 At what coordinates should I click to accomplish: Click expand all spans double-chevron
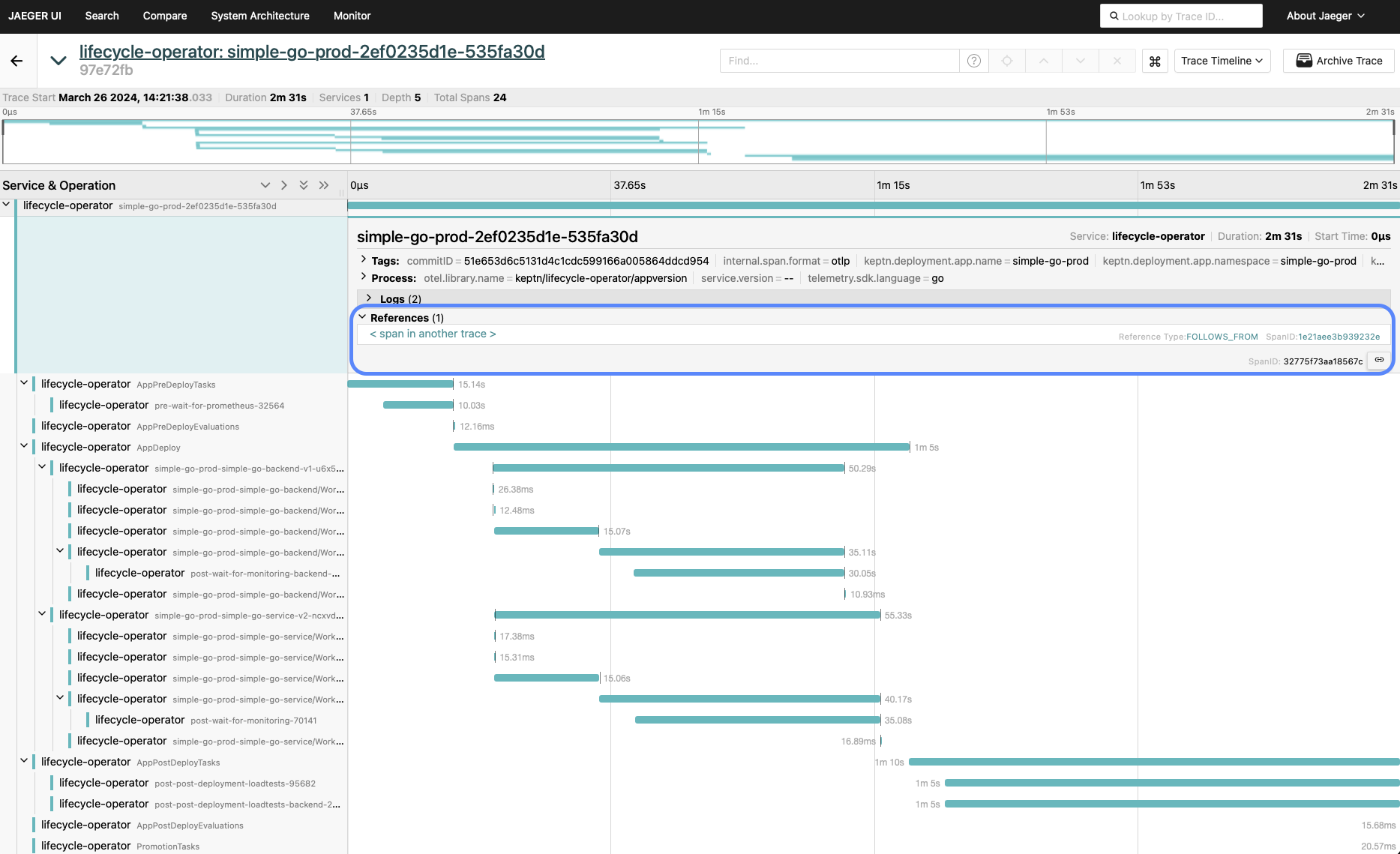[304, 185]
